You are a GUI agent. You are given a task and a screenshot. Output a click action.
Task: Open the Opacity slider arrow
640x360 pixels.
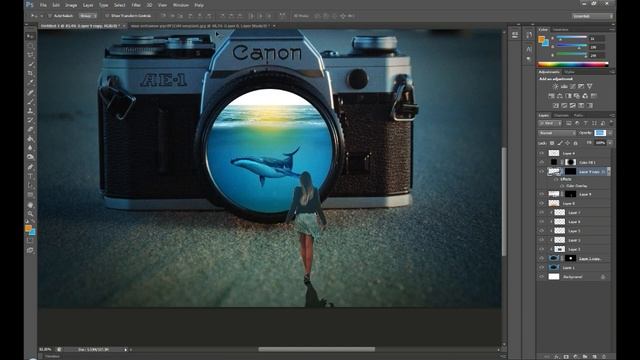pyautogui.click(x=610, y=133)
